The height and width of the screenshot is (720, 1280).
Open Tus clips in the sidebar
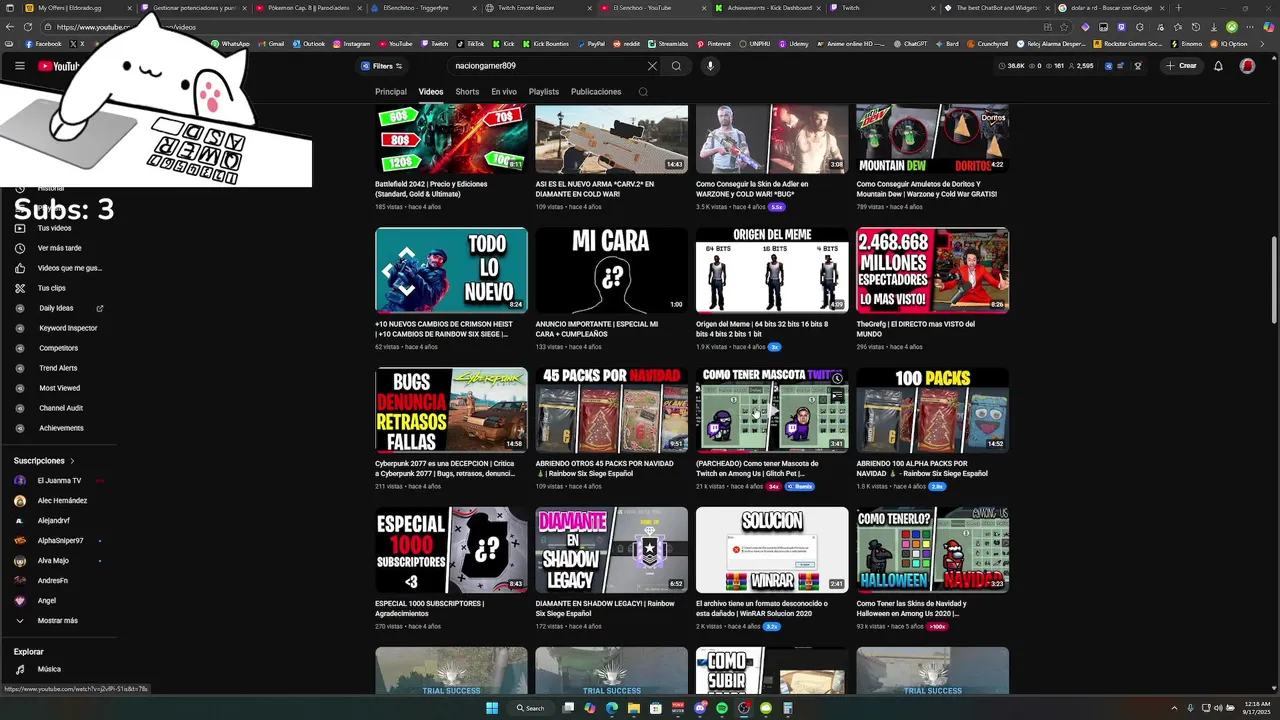[x=58, y=288]
